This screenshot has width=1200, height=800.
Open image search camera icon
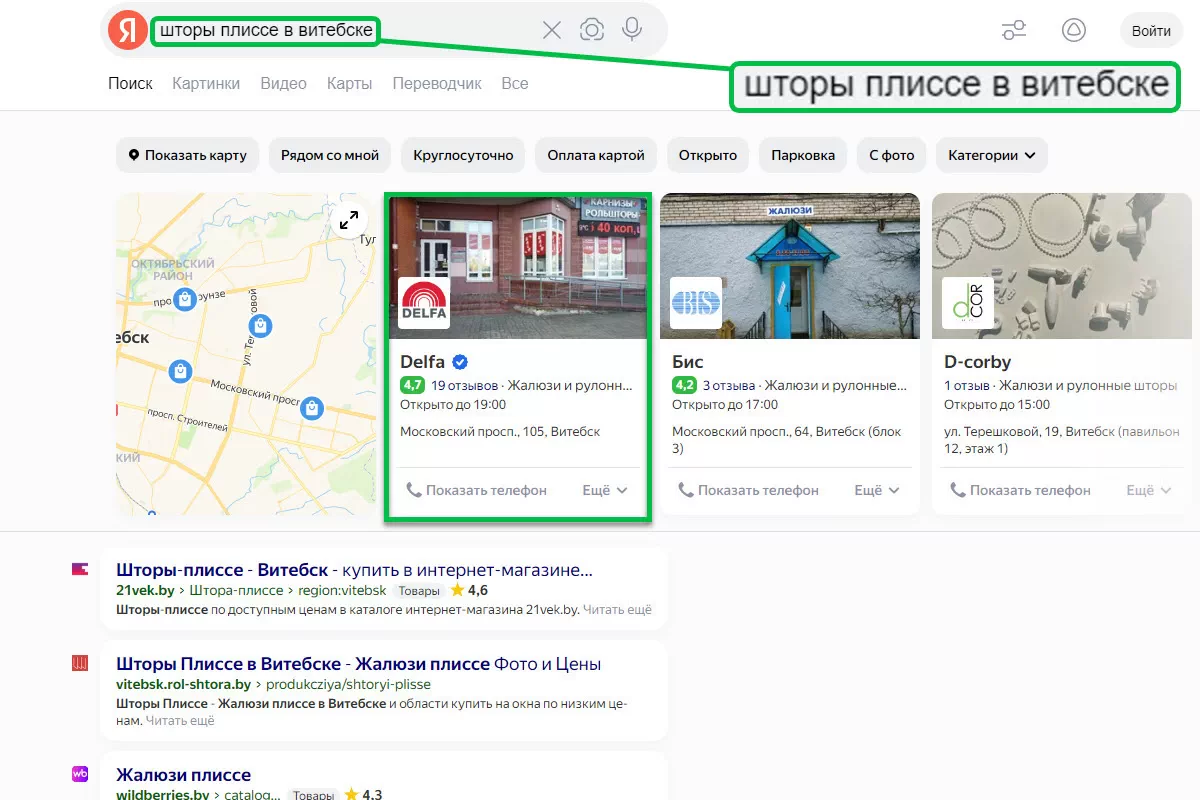tap(592, 30)
